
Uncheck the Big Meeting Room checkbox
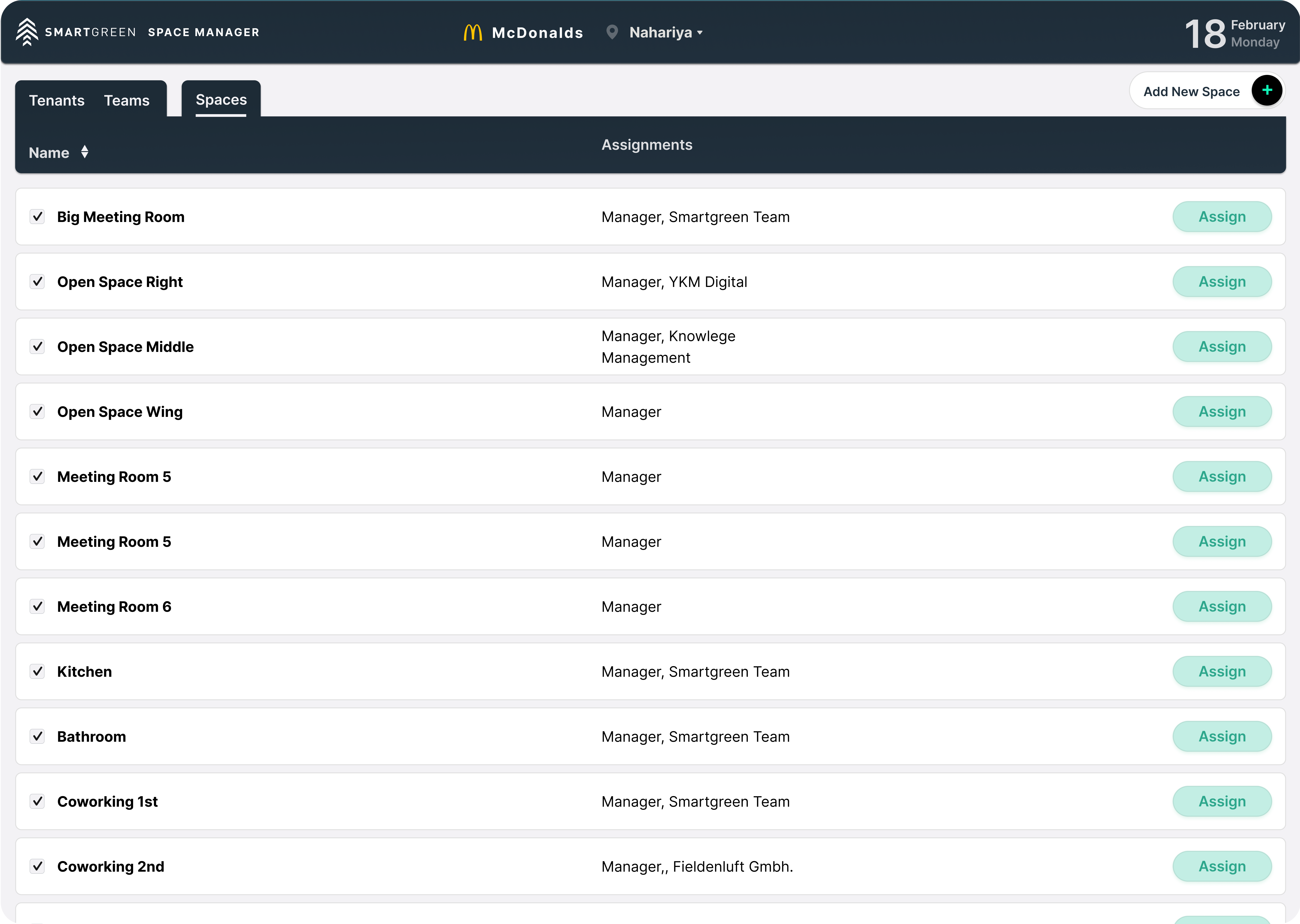pyautogui.click(x=37, y=217)
